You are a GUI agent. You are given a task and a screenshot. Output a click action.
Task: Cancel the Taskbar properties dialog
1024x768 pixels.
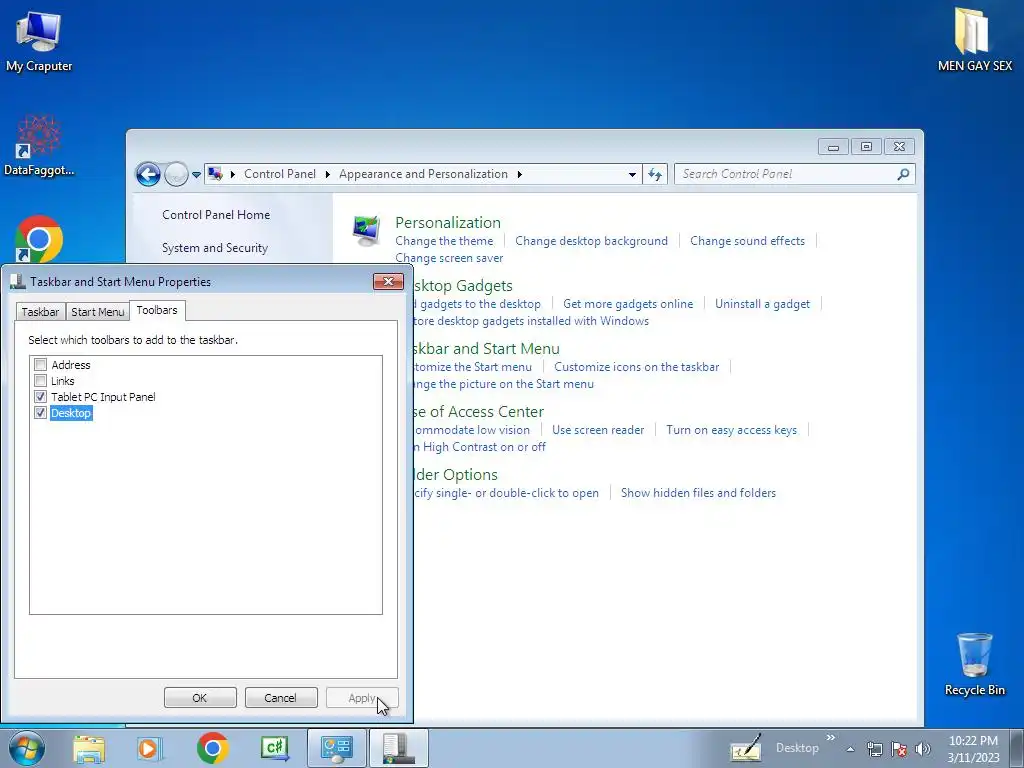point(281,697)
